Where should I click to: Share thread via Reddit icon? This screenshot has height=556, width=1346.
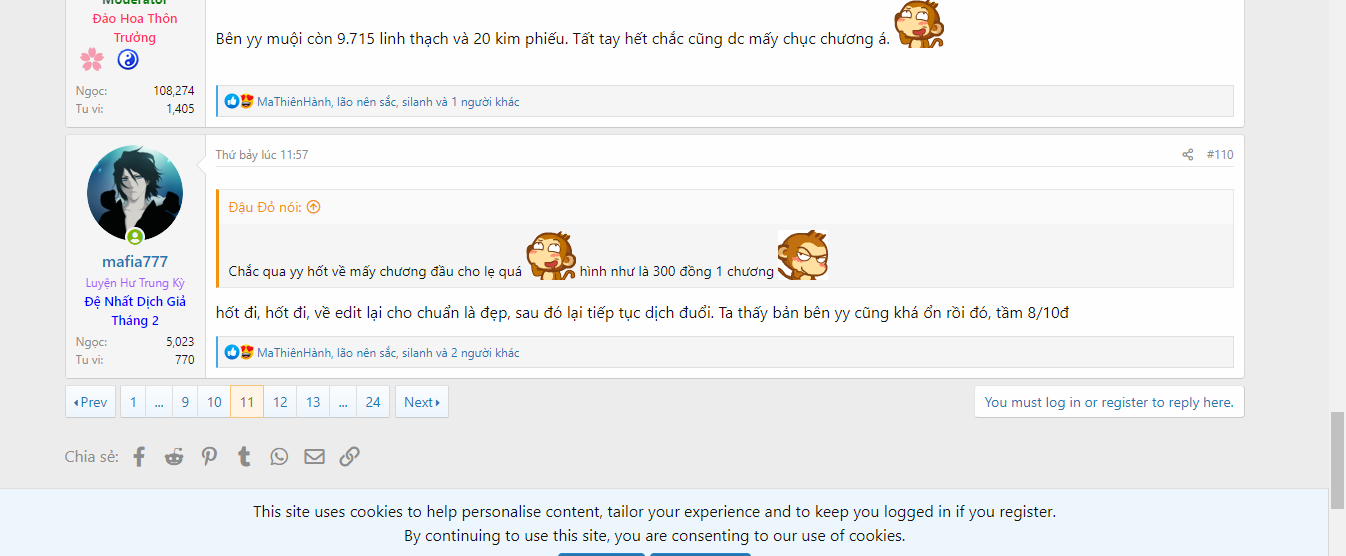pos(174,457)
